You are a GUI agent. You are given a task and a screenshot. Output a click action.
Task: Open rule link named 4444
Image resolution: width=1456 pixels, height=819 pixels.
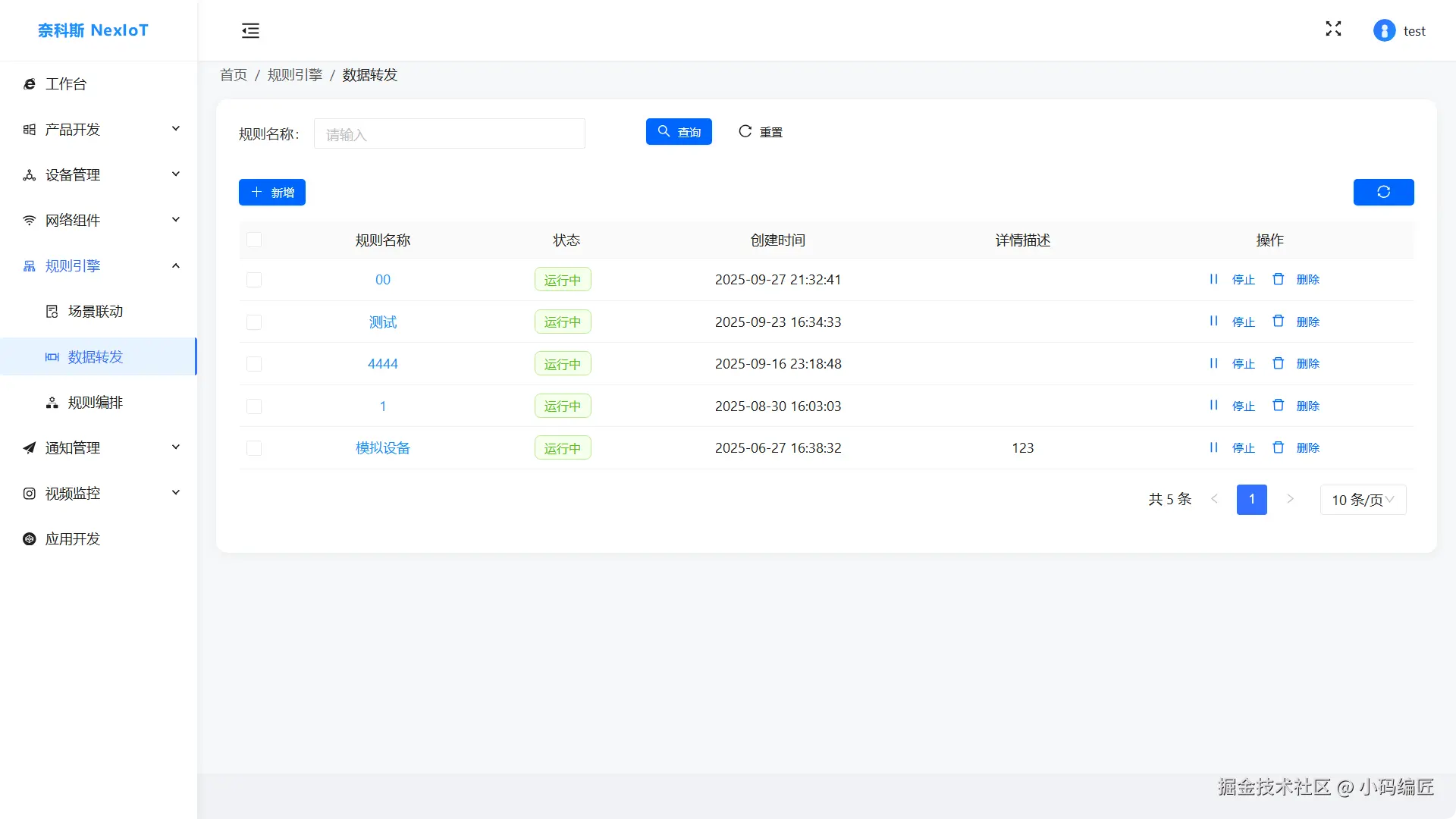tap(382, 364)
